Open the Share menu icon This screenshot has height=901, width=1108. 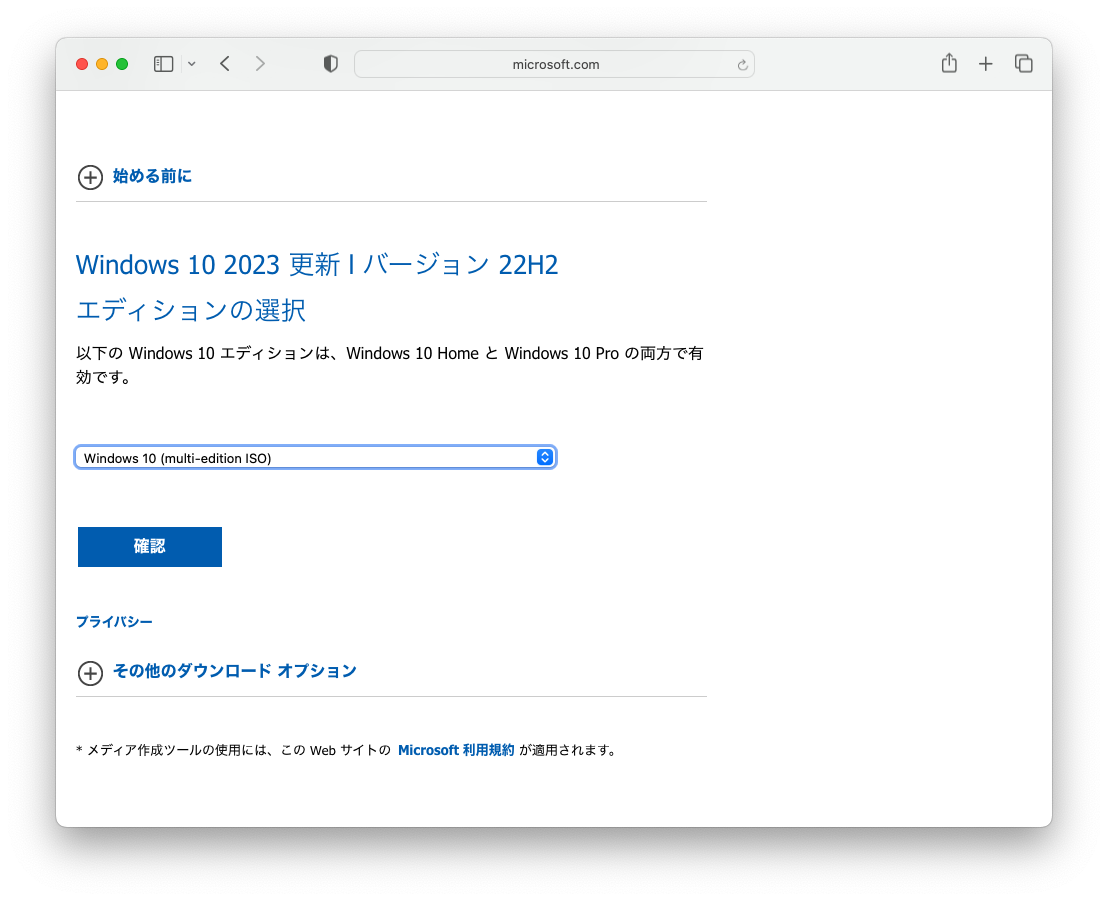click(x=948, y=63)
